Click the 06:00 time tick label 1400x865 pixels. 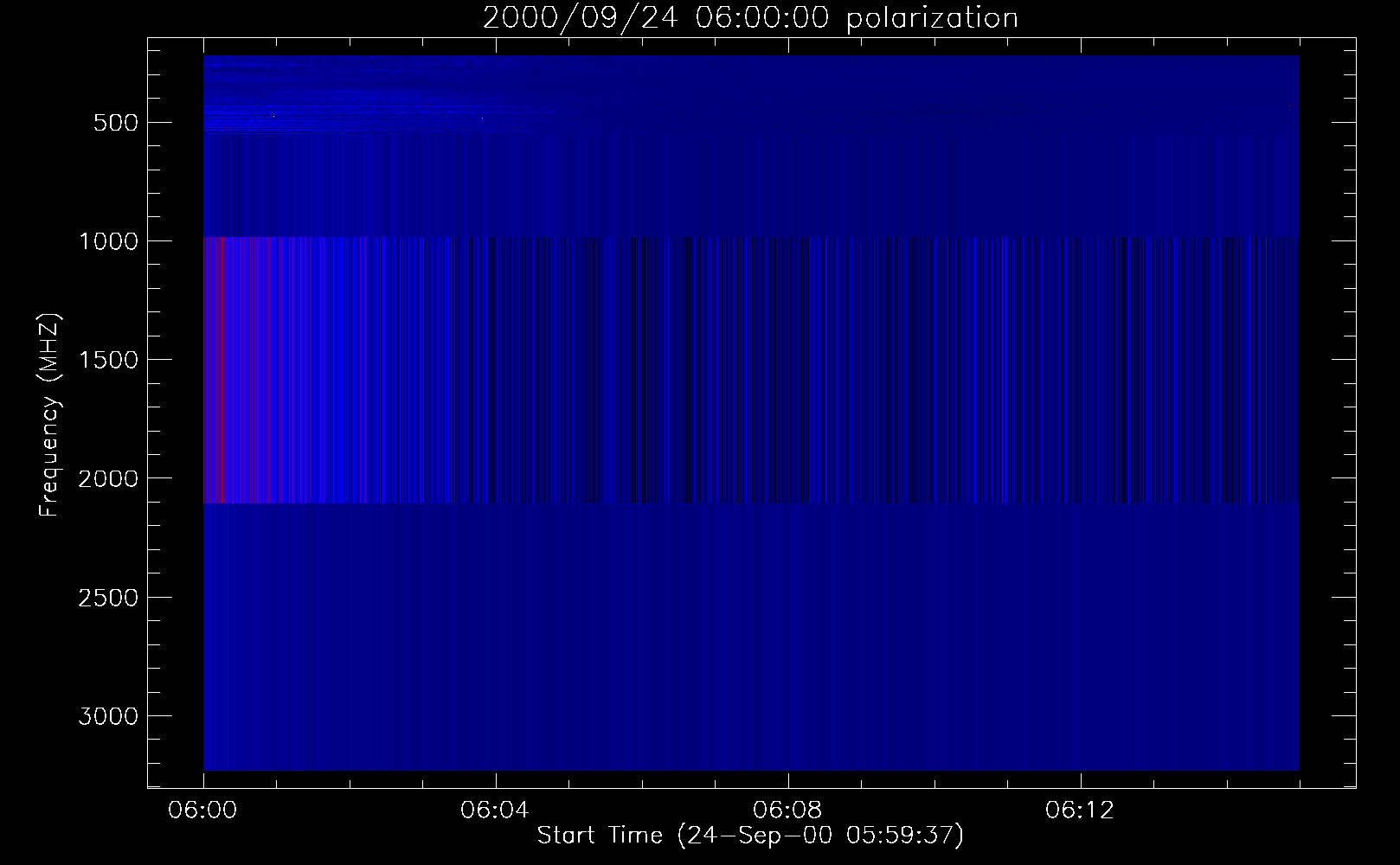[x=203, y=811]
